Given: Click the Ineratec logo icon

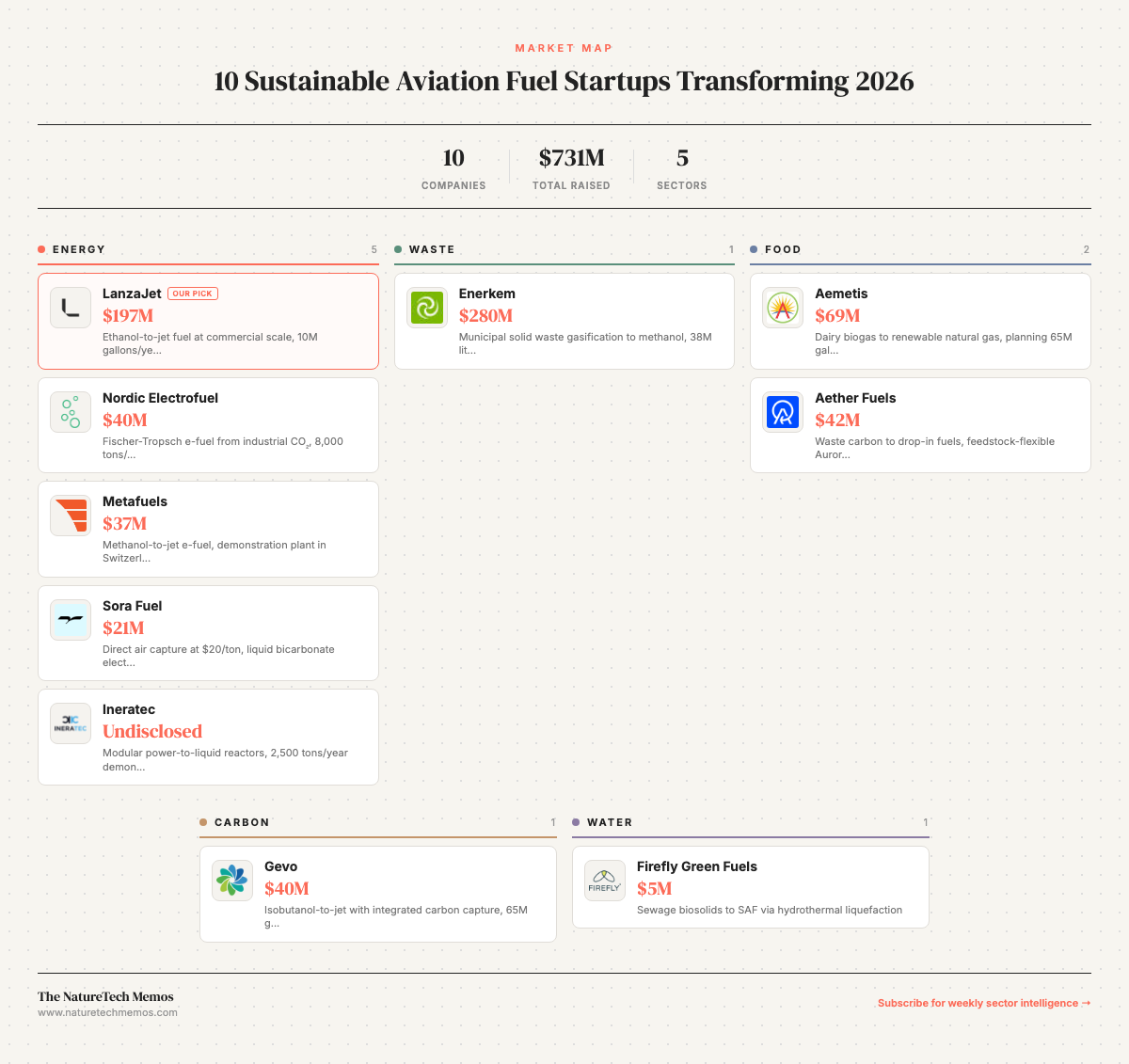Looking at the screenshot, I should [x=71, y=723].
